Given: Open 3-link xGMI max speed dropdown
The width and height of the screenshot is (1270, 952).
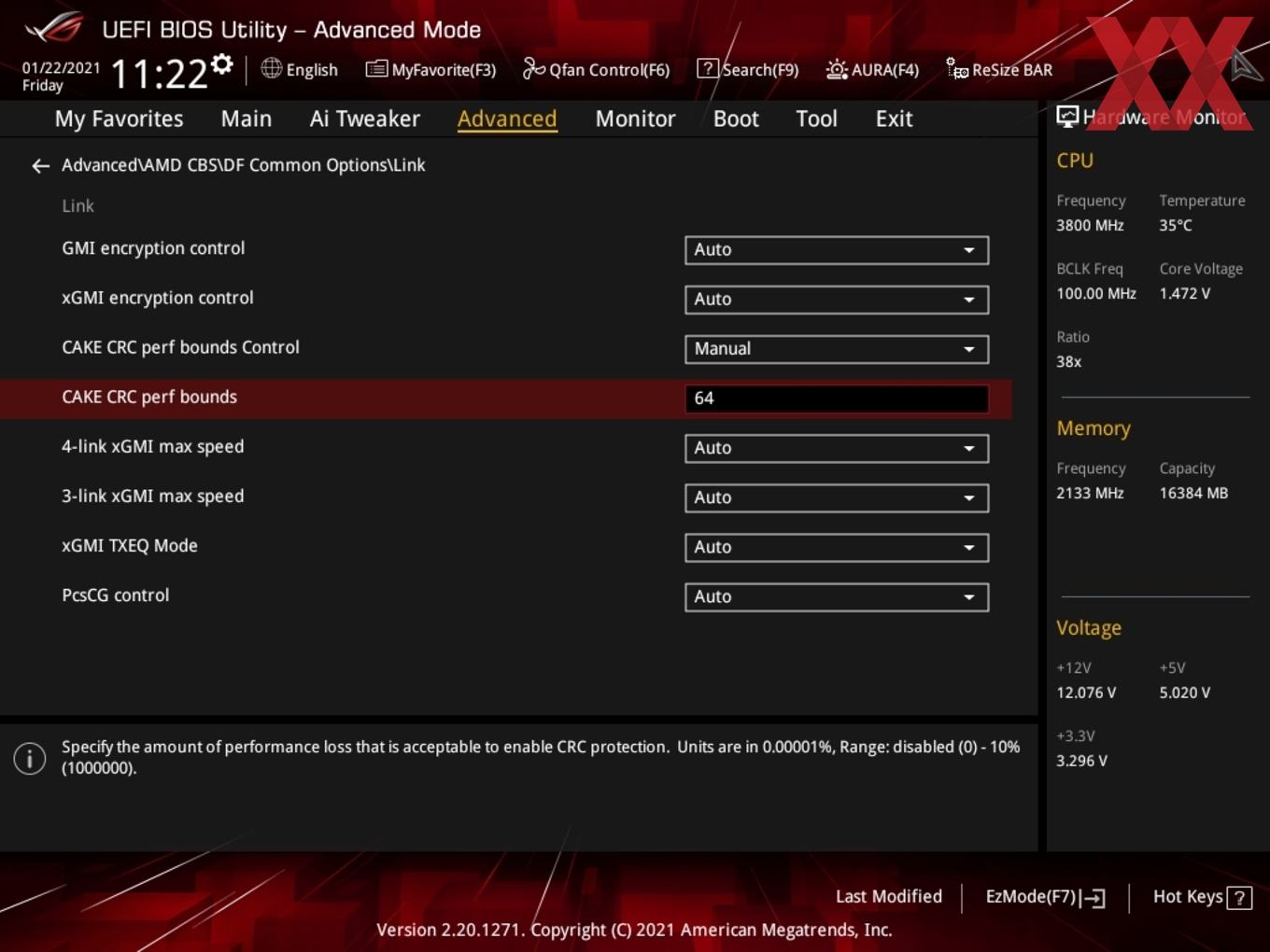Looking at the screenshot, I should [x=837, y=497].
